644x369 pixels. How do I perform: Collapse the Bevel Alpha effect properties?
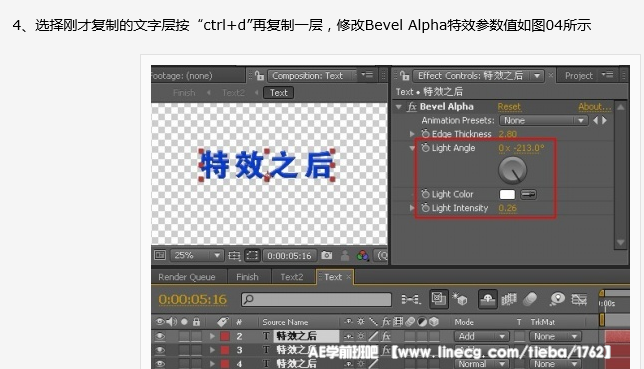coord(398,107)
